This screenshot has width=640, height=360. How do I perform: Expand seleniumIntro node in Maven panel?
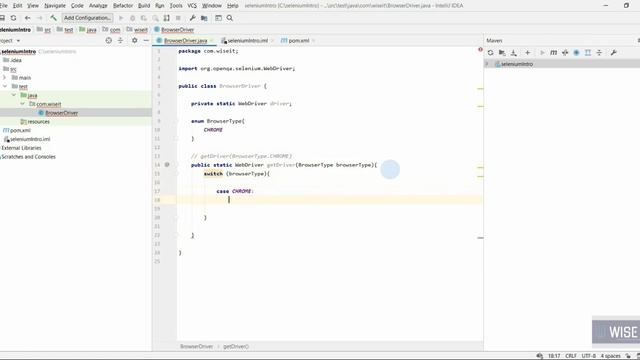click(487, 64)
